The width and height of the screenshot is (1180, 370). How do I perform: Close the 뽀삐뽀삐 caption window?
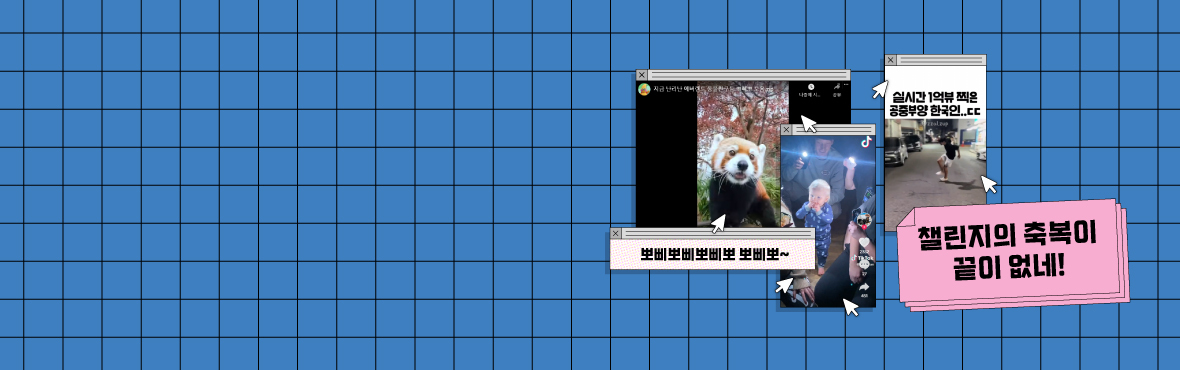(616, 233)
